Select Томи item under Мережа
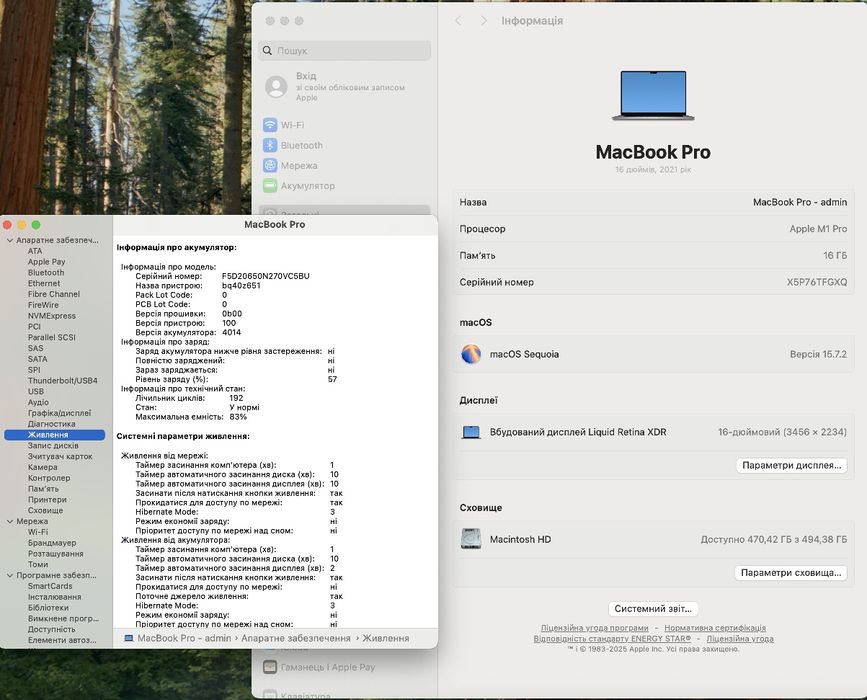 tap(38, 564)
